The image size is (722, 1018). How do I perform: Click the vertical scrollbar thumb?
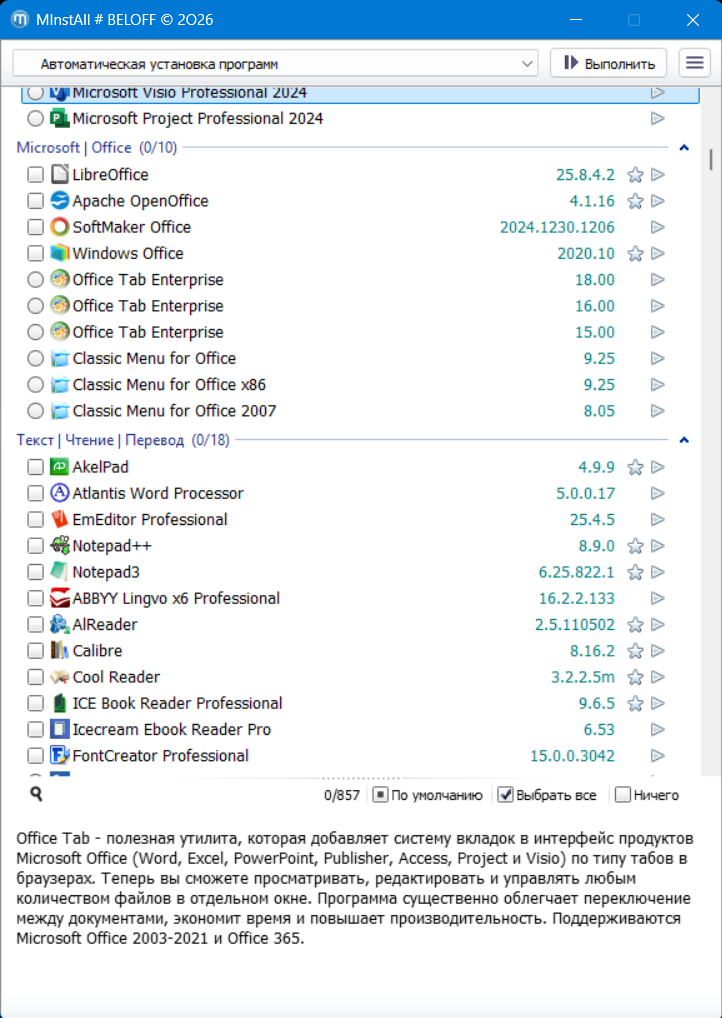click(x=712, y=160)
